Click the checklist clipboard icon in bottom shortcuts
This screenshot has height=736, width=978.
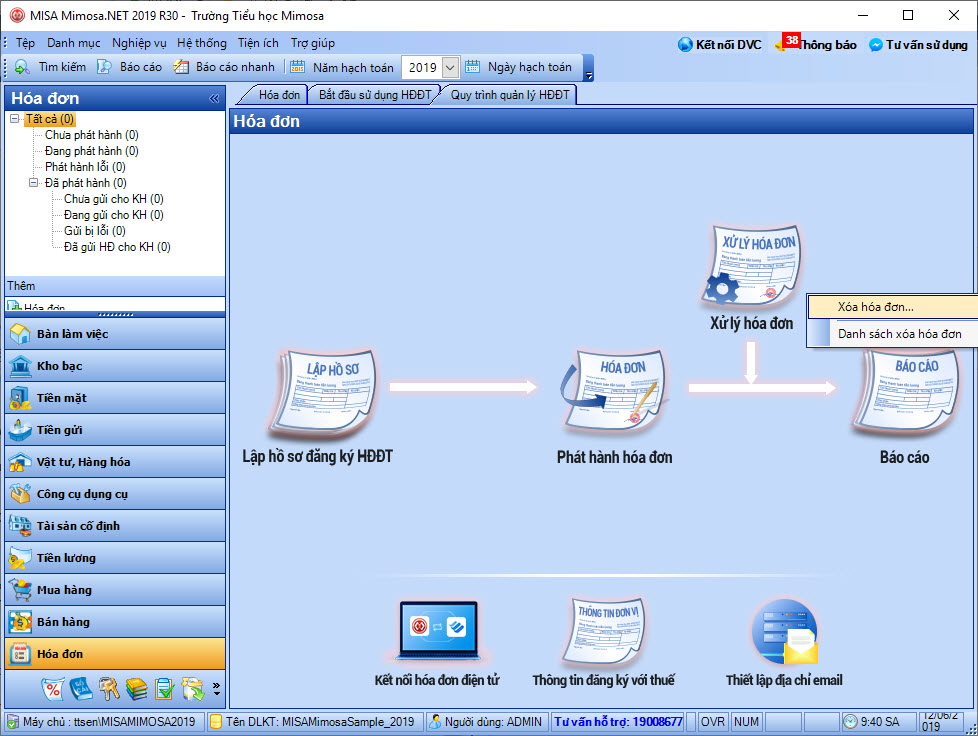pyautogui.click(x=165, y=689)
